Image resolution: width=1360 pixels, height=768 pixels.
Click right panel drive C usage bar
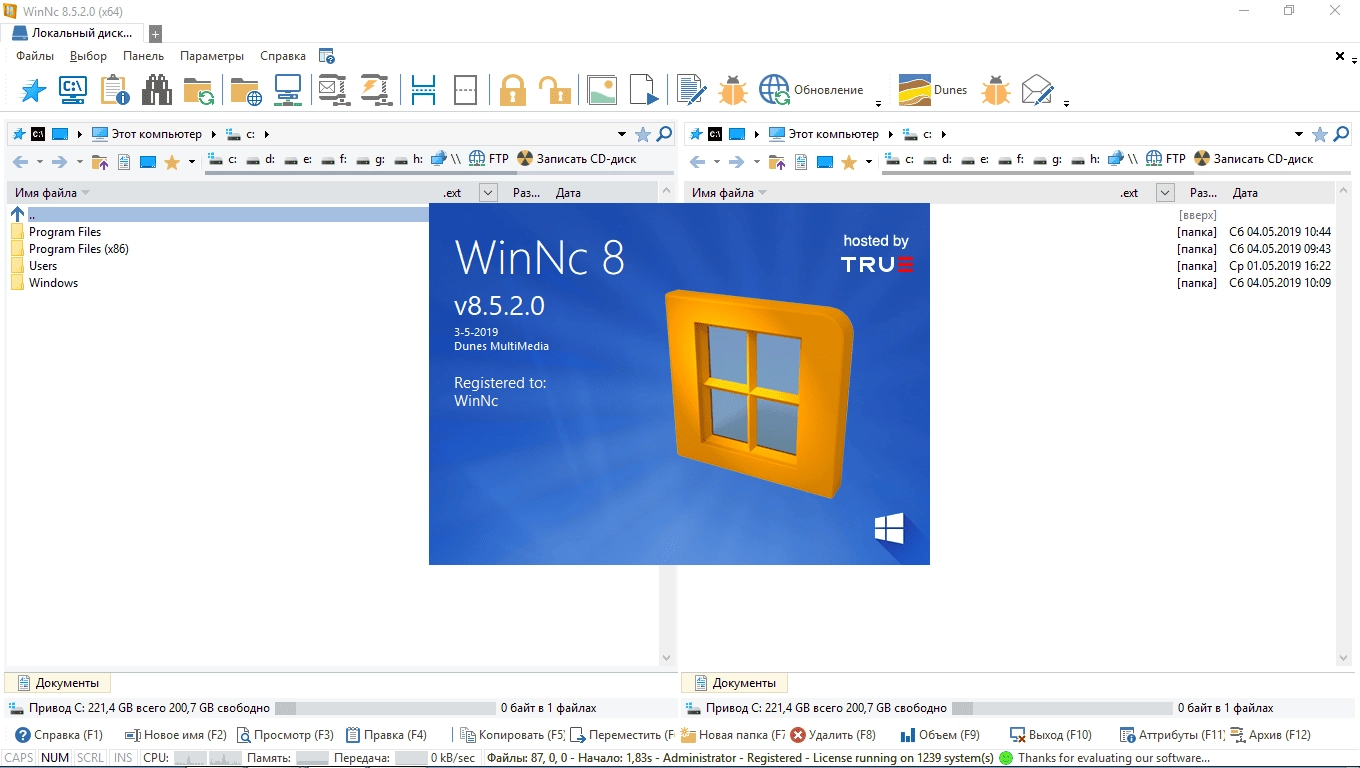[x=1061, y=708]
